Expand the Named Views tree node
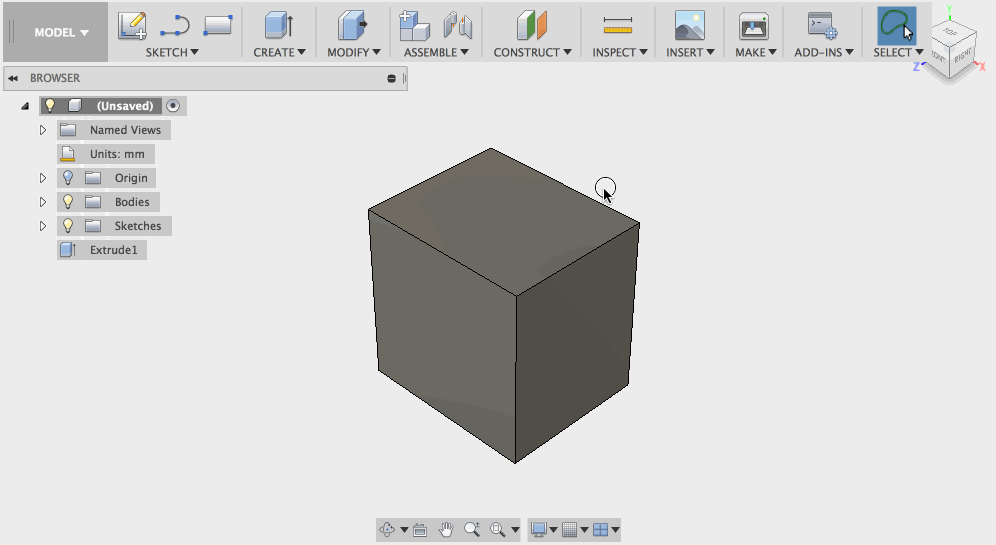996x545 pixels. pyautogui.click(x=43, y=130)
